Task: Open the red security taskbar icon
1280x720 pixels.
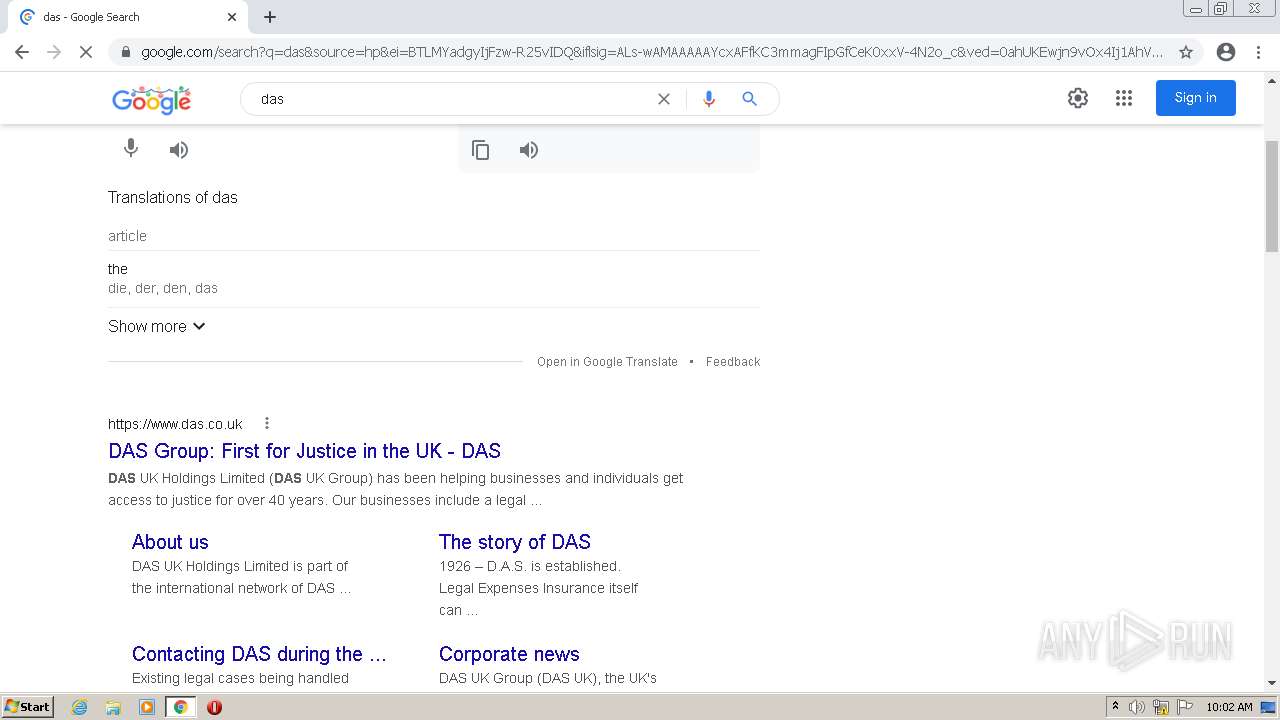Action: [214, 707]
